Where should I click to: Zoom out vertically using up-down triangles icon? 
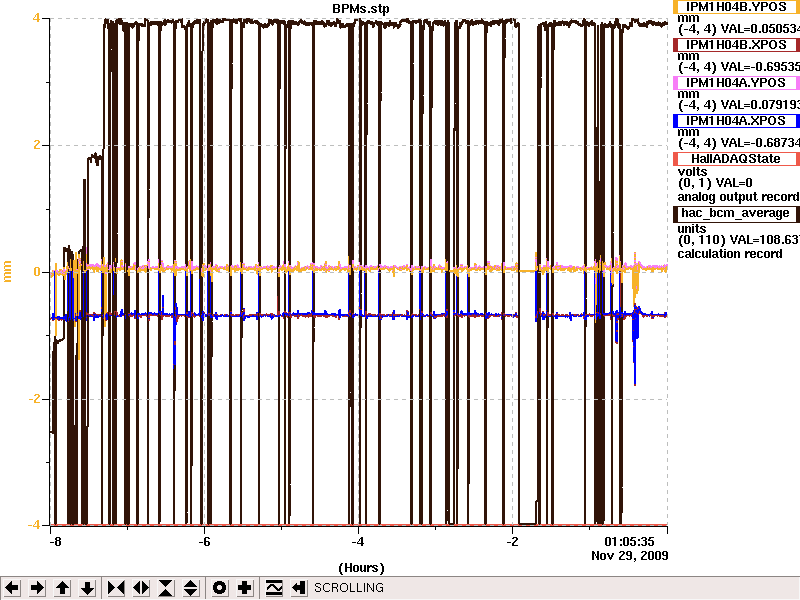(190, 588)
